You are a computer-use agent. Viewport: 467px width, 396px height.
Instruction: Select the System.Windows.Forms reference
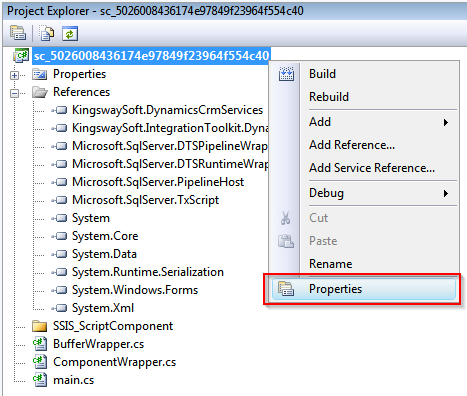[x=135, y=290]
